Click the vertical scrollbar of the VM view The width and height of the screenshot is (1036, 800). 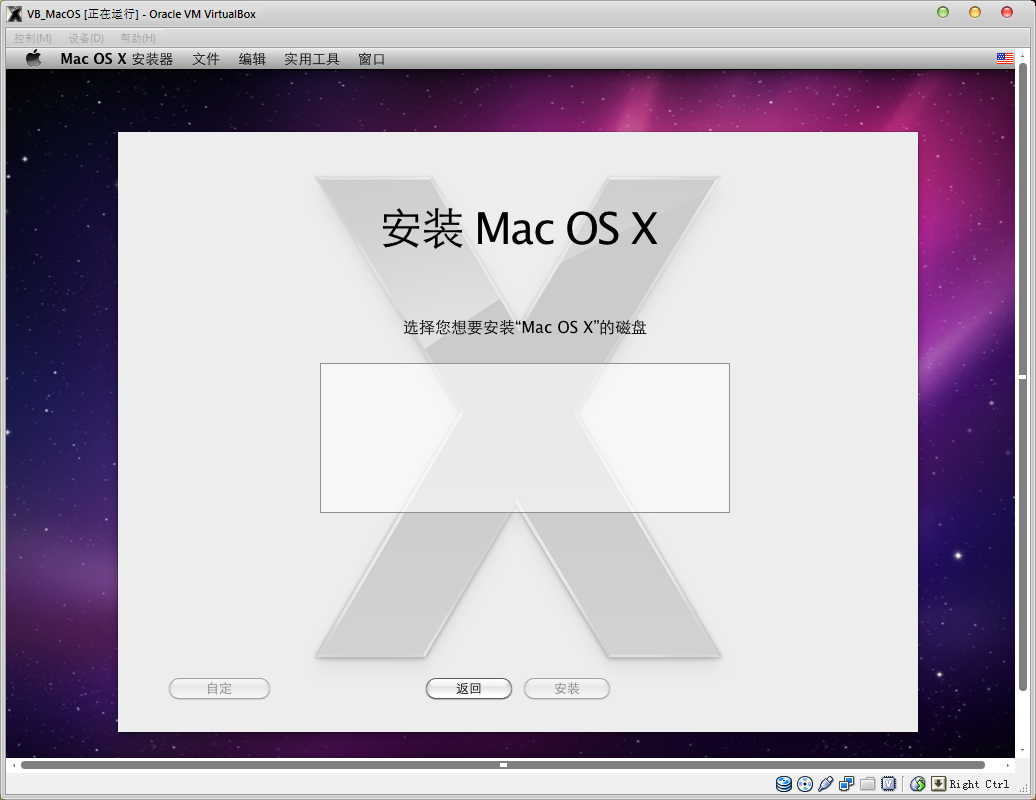click(1022, 377)
